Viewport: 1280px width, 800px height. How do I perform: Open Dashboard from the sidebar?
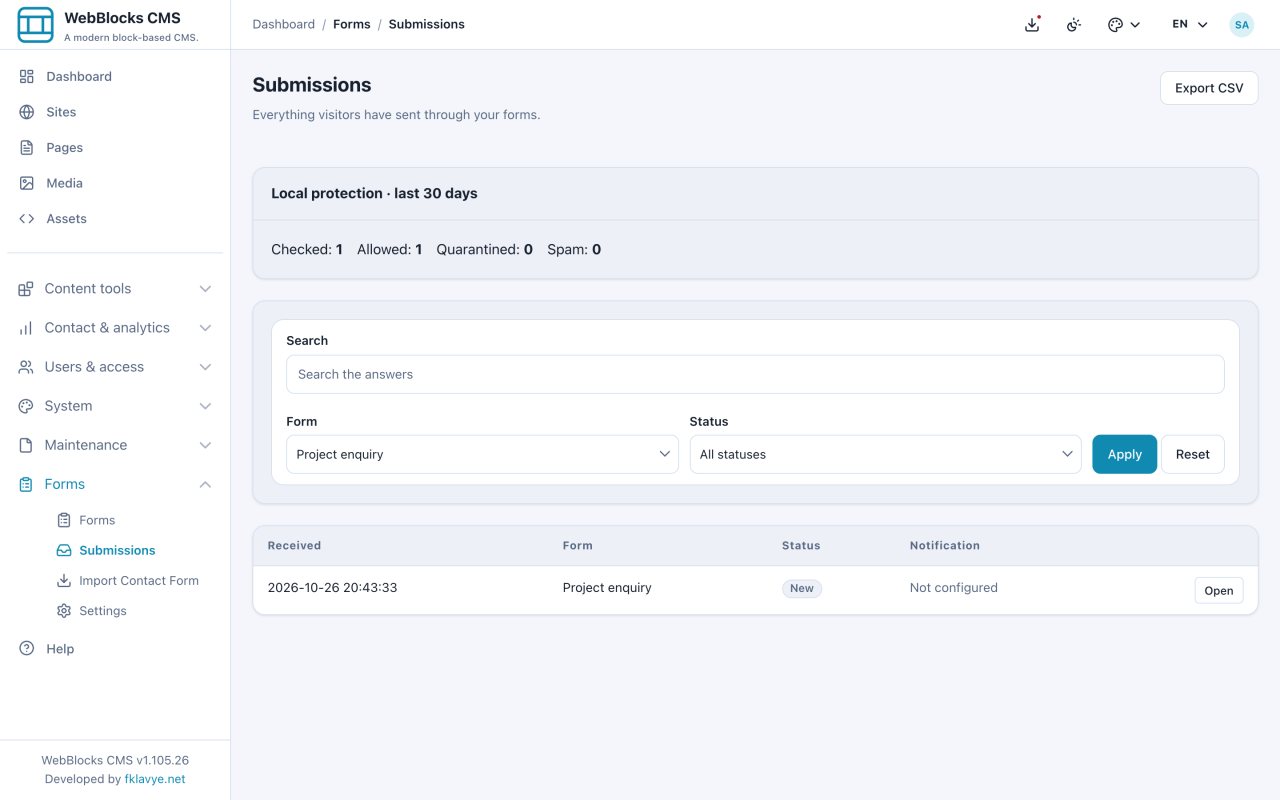(x=115, y=76)
